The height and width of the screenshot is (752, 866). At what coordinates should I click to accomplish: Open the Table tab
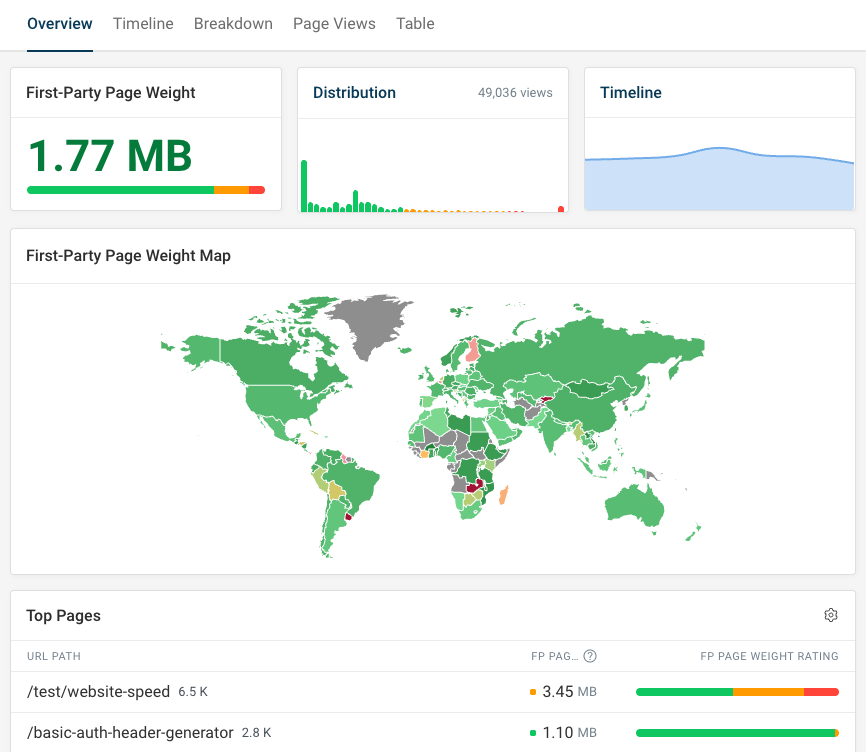pos(415,23)
